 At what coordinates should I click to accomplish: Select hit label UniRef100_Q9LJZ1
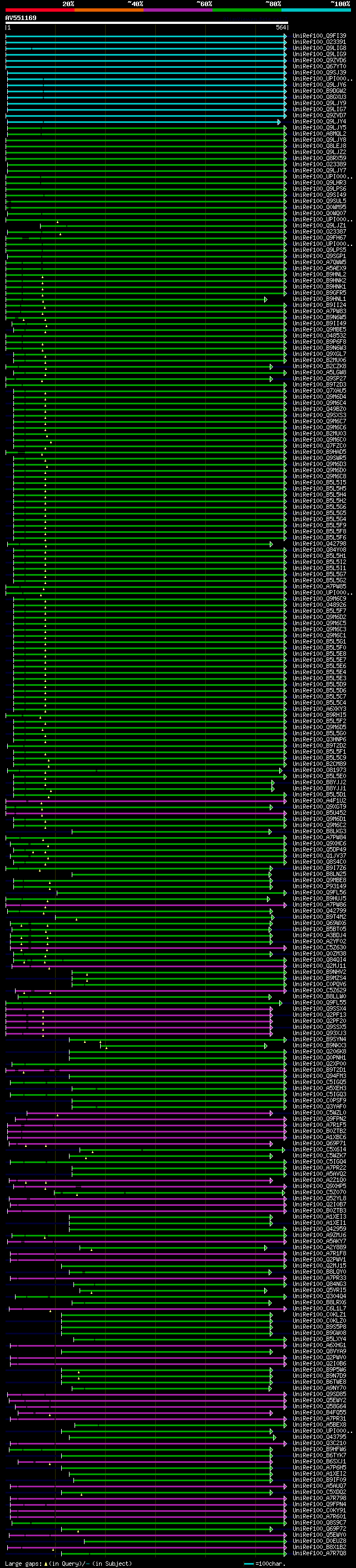pos(319,226)
